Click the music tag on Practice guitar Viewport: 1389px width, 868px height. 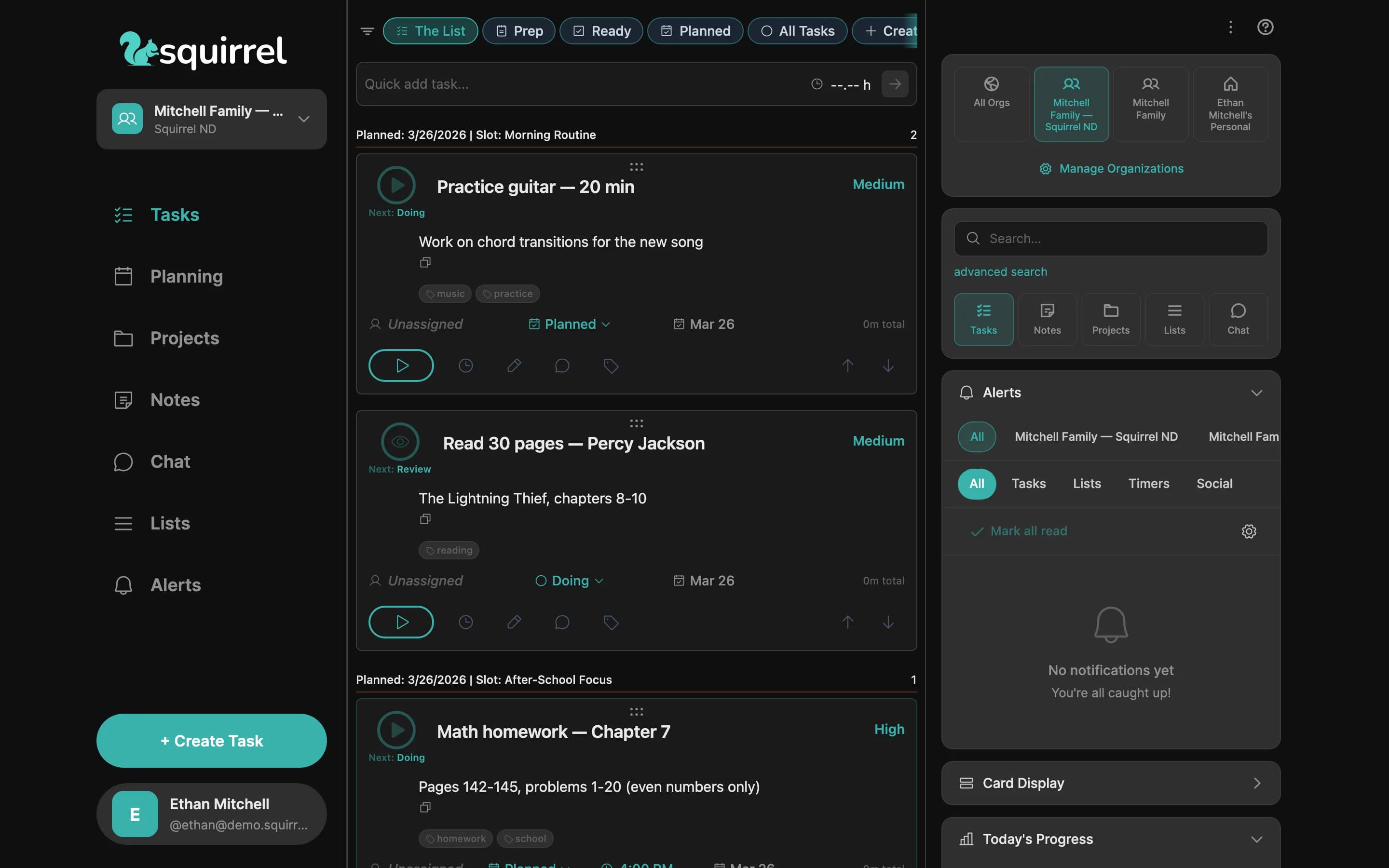[x=445, y=294]
